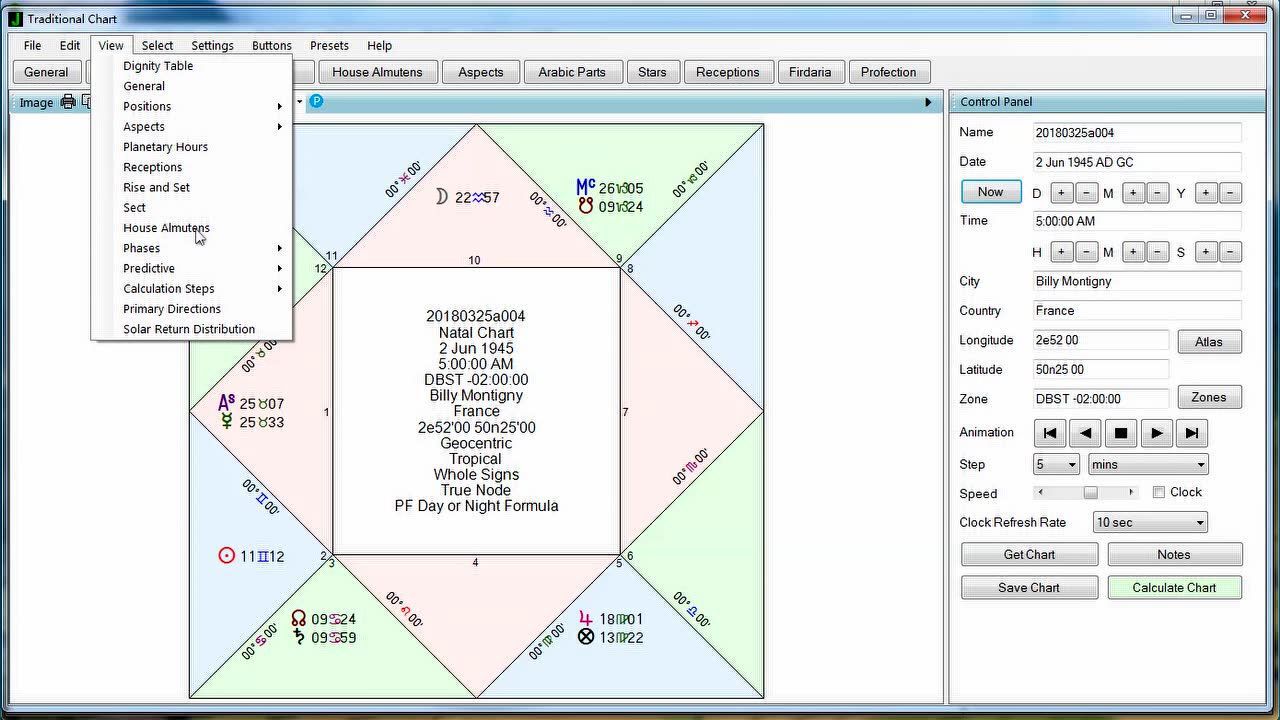Click the blue P icon above the chart

tap(316, 101)
